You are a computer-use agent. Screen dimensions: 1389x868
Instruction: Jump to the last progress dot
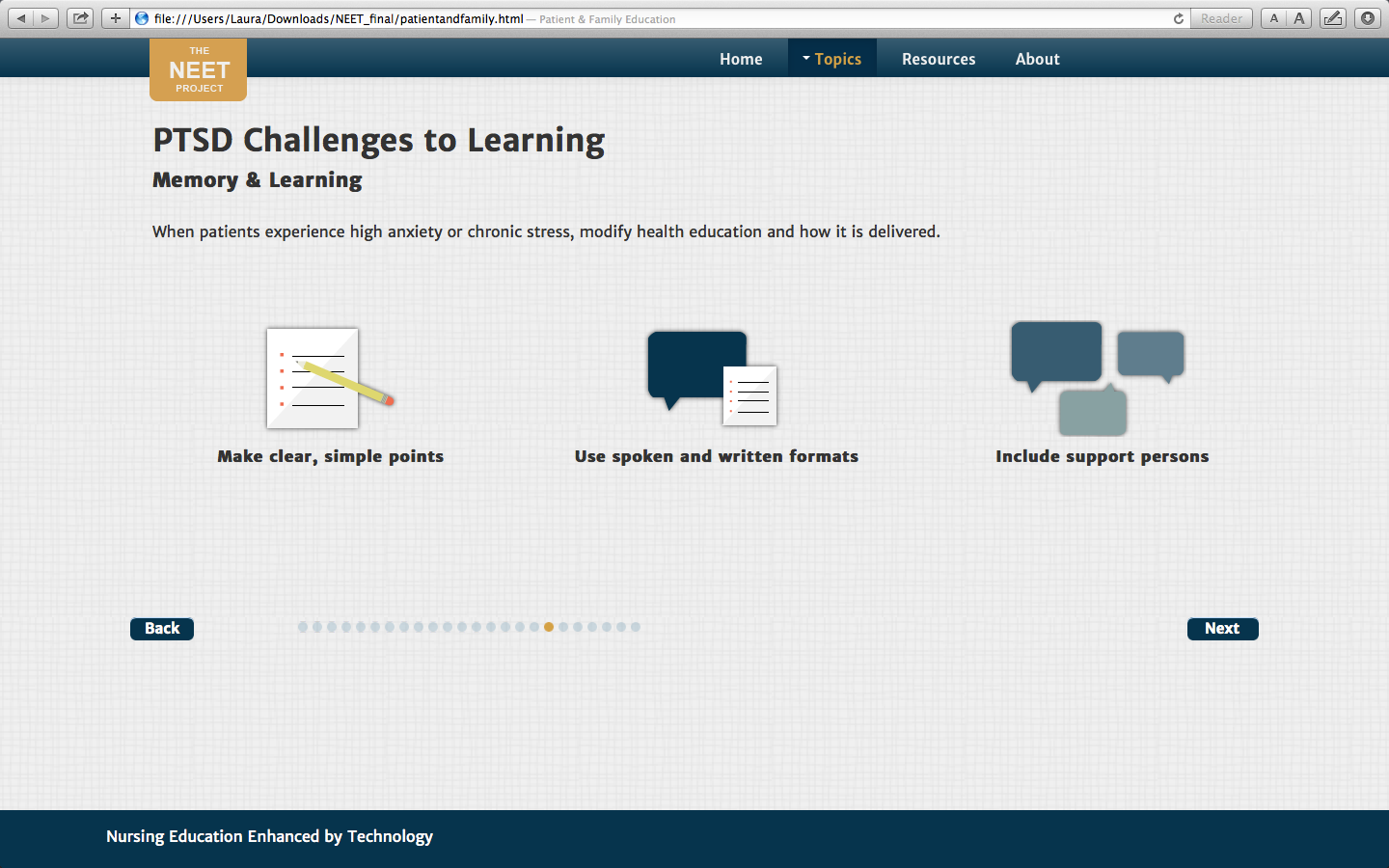click(636, 627)
